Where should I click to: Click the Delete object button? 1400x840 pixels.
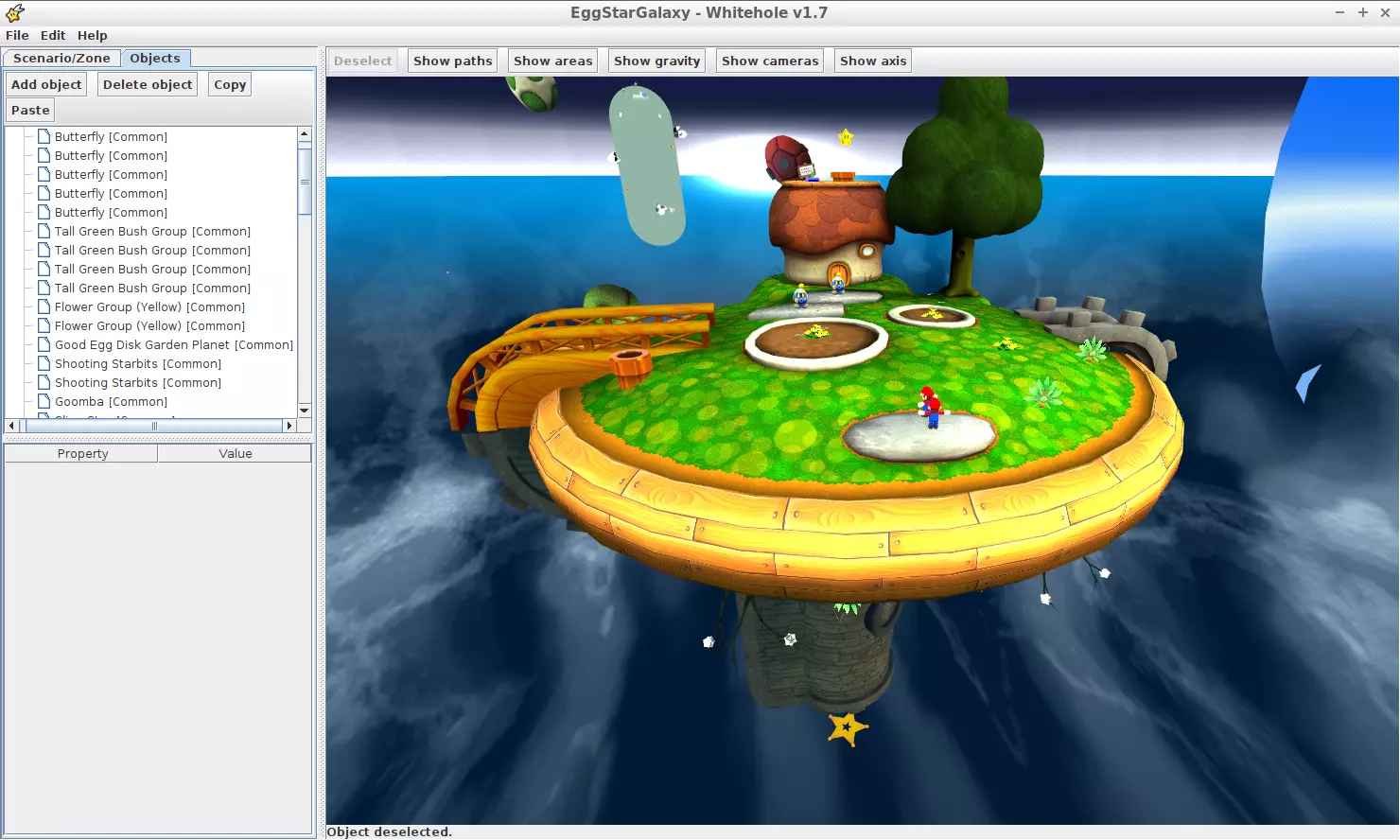pos(148,84)
